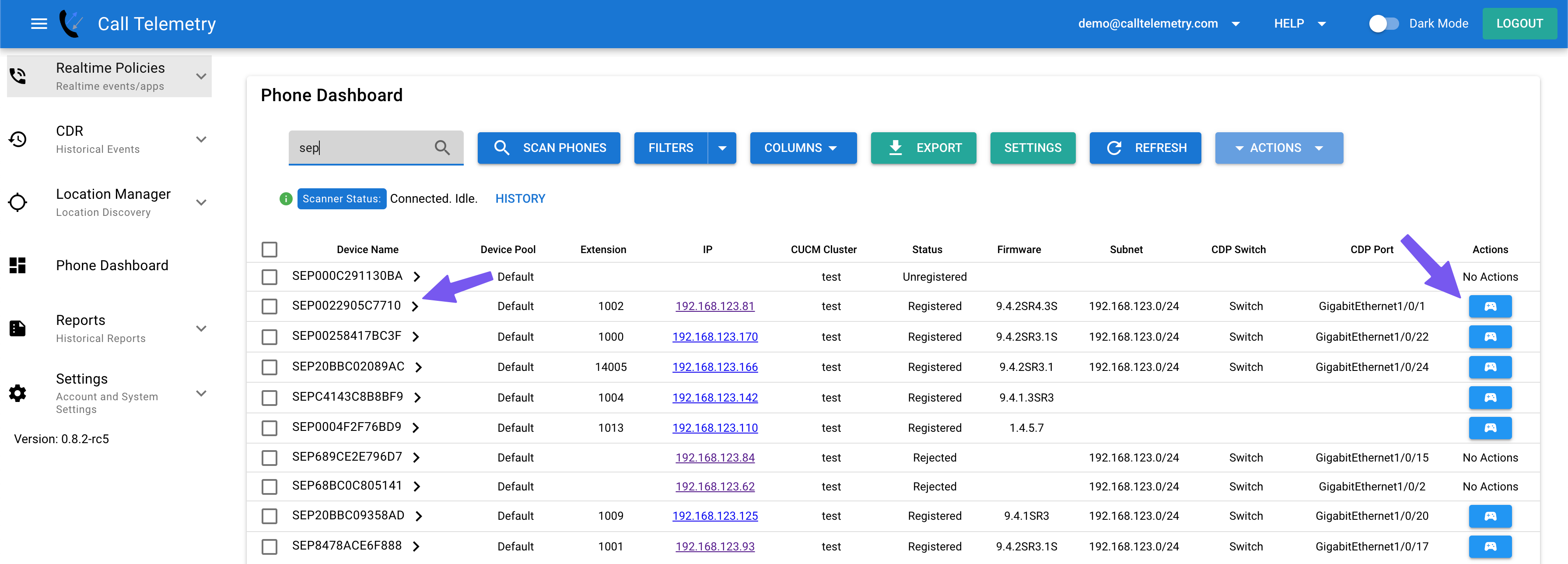Open remote control for SEPC4143C8B8BF9
Screen dimensions: 1568x564
(1490, 398)
